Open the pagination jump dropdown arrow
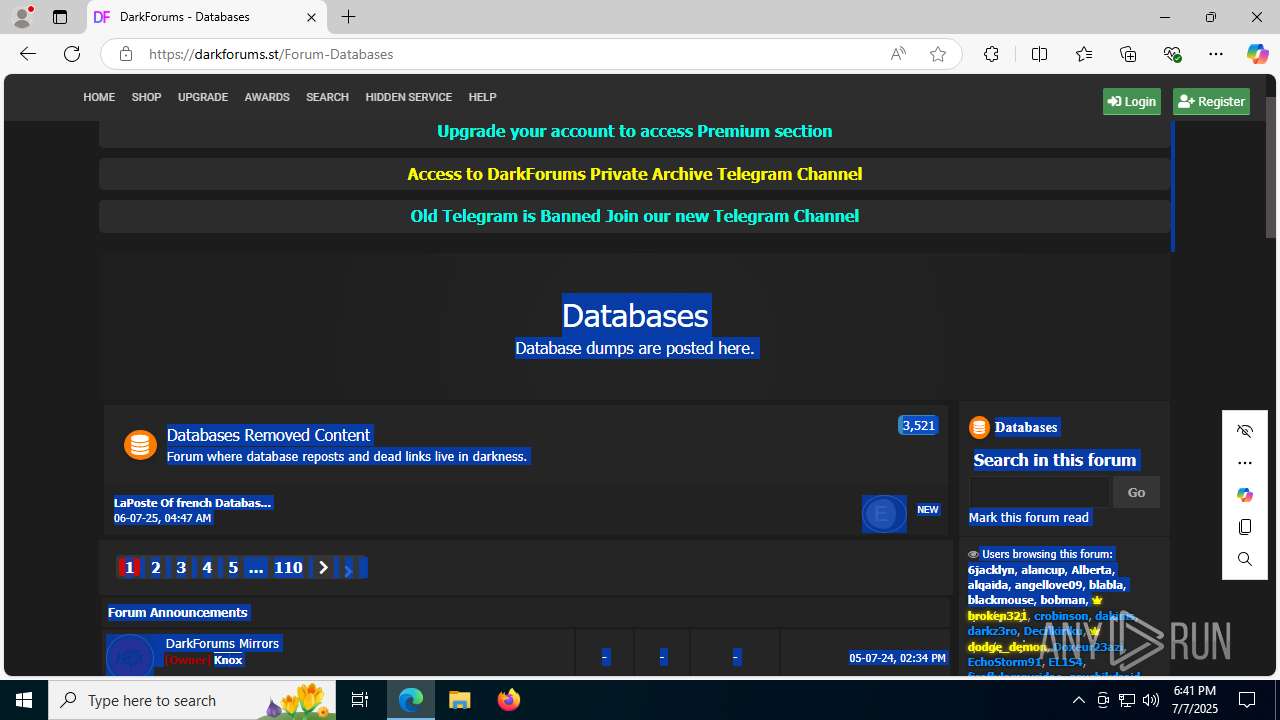 [x=348, y=569]
